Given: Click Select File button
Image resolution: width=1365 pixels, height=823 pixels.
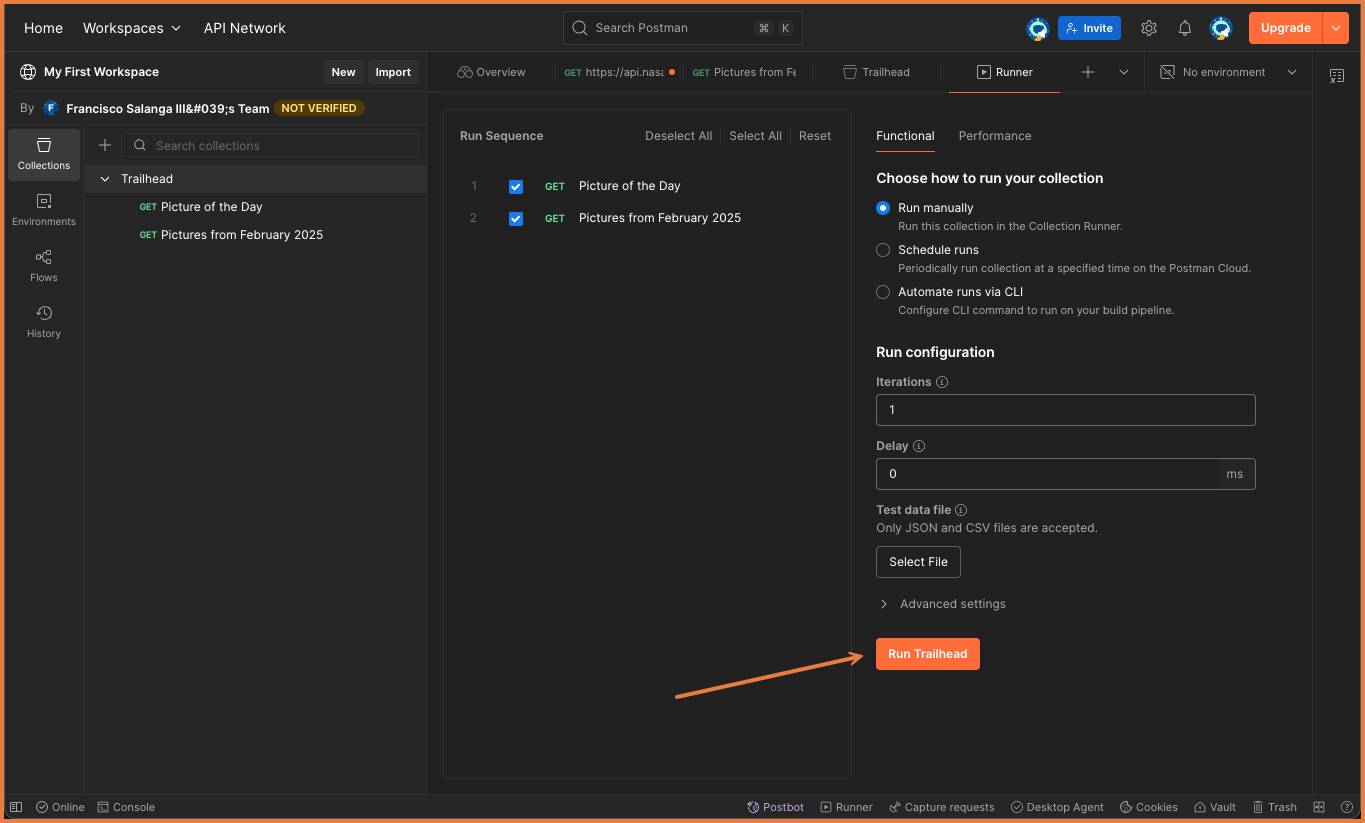Looking at the screenshot, I should (x=918, y=562).
